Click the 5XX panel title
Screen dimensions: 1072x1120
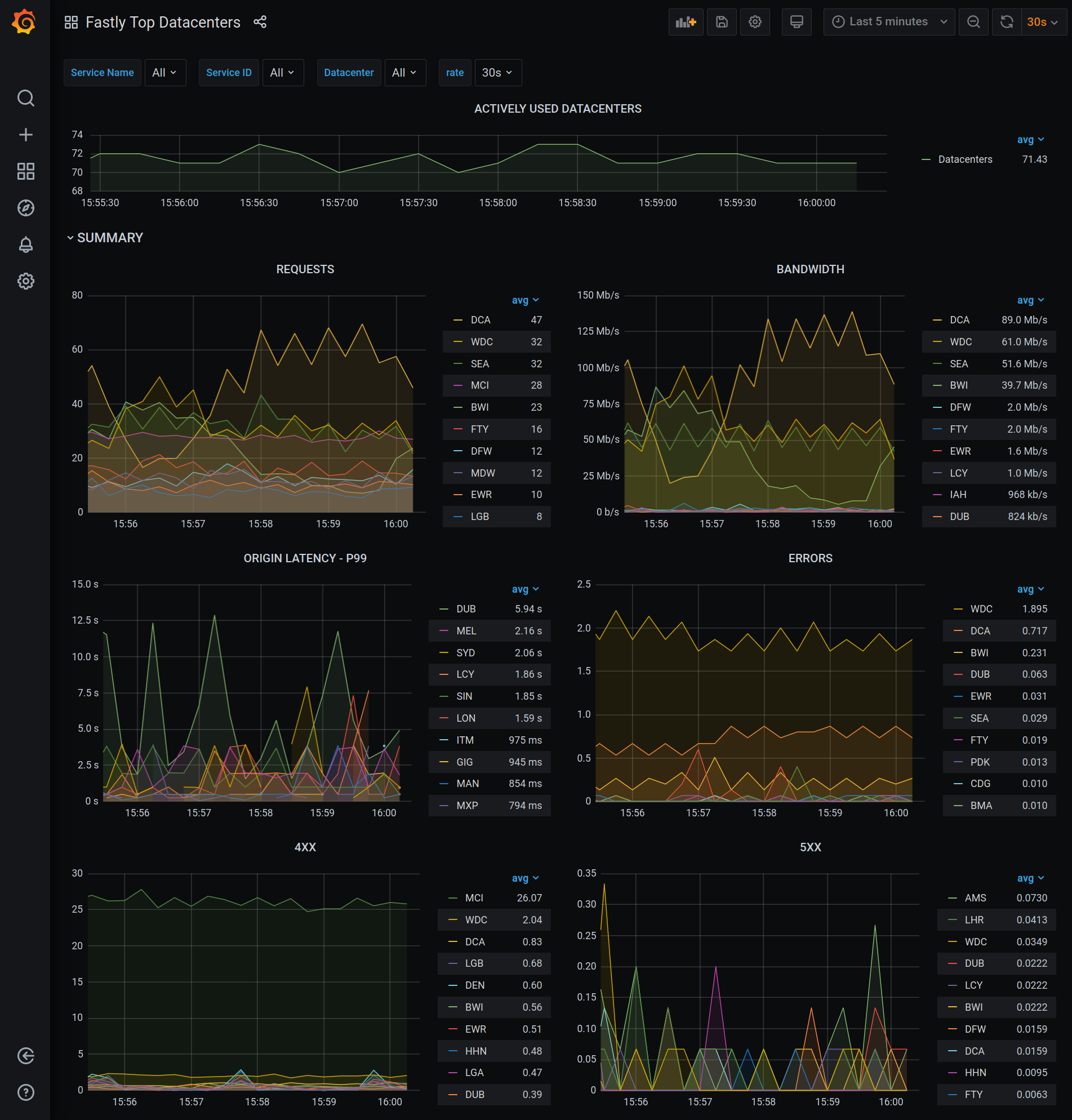[809, 847]
